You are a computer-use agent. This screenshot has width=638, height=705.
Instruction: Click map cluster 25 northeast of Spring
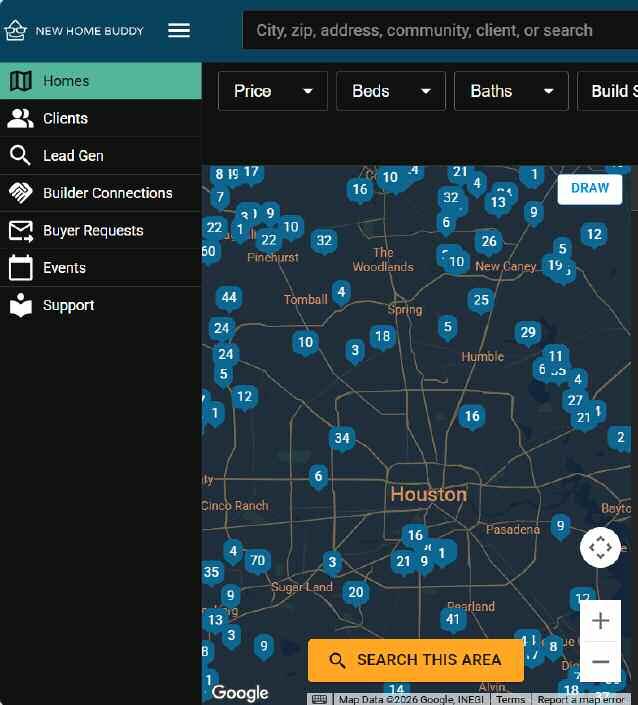[x=481, y=300]
